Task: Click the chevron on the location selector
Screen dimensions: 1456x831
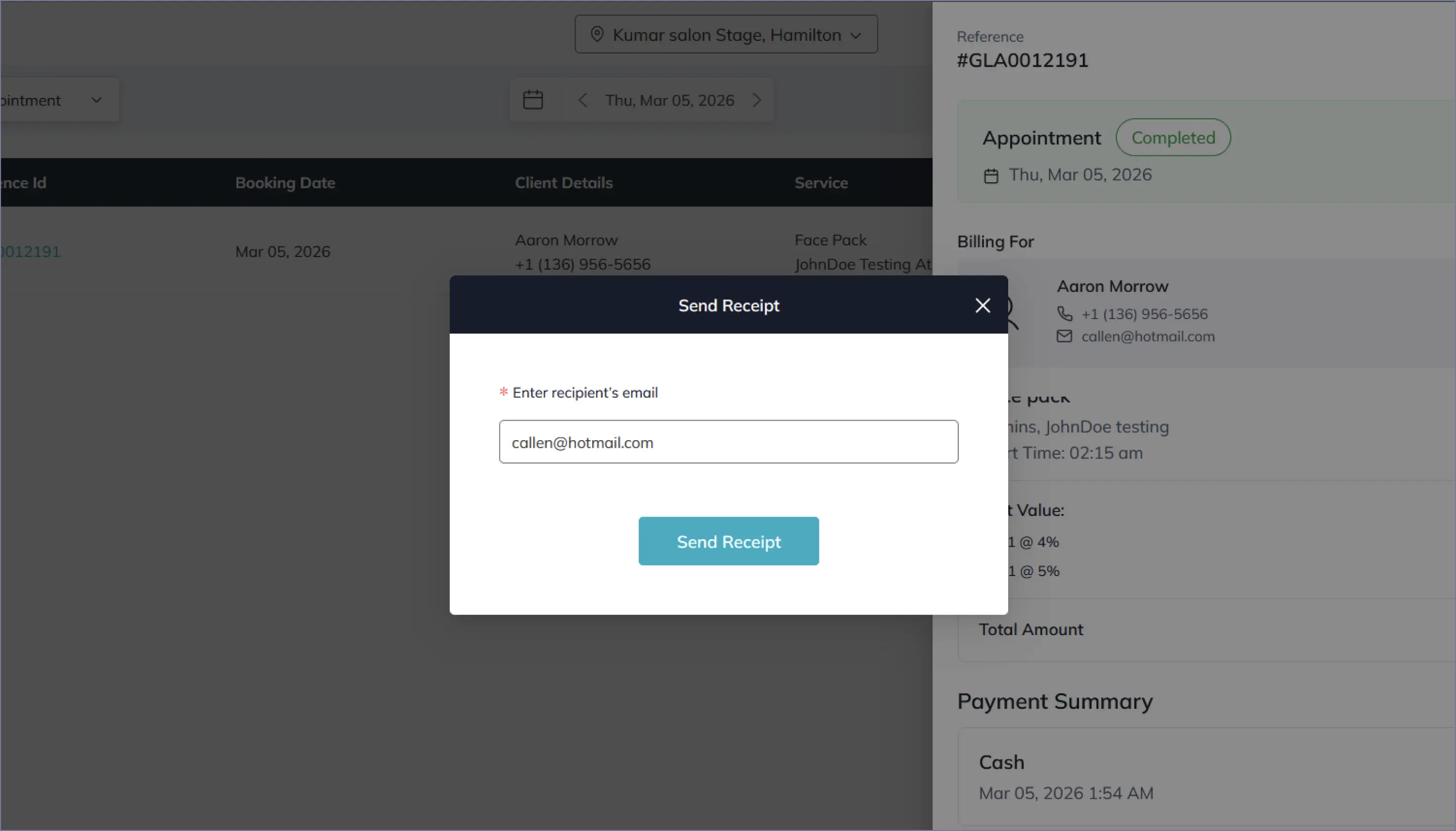Action: (856, 35)
